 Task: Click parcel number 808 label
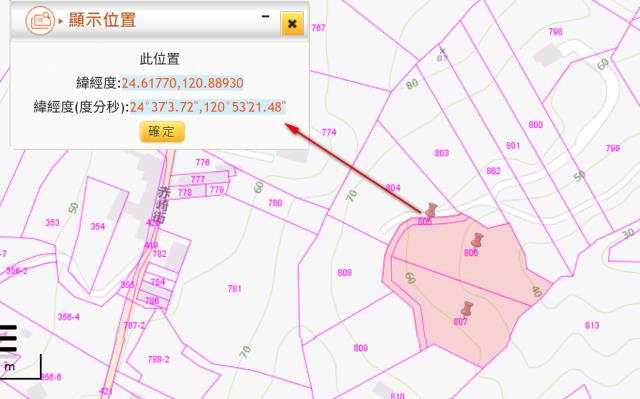pyautogui.click(x=345, y=273)
